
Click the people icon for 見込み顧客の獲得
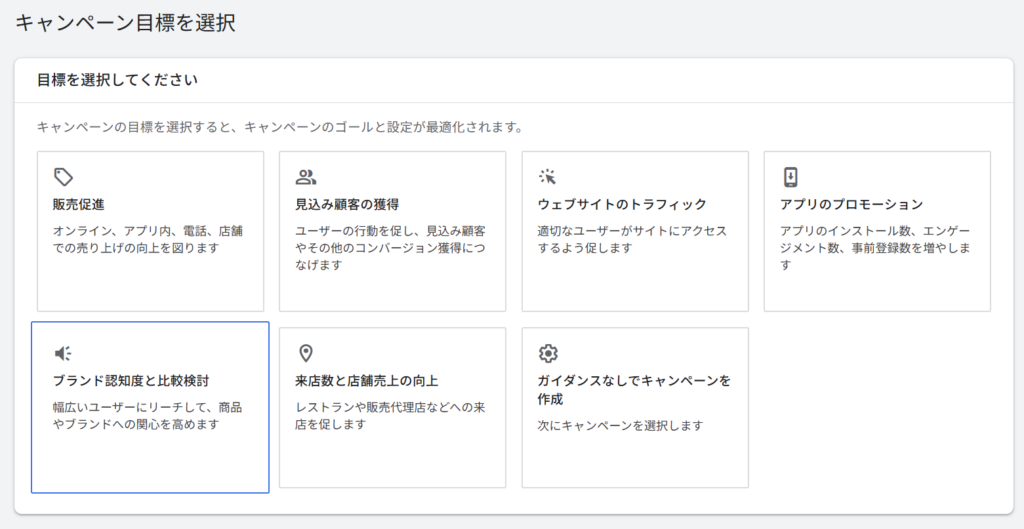[306, 177]
